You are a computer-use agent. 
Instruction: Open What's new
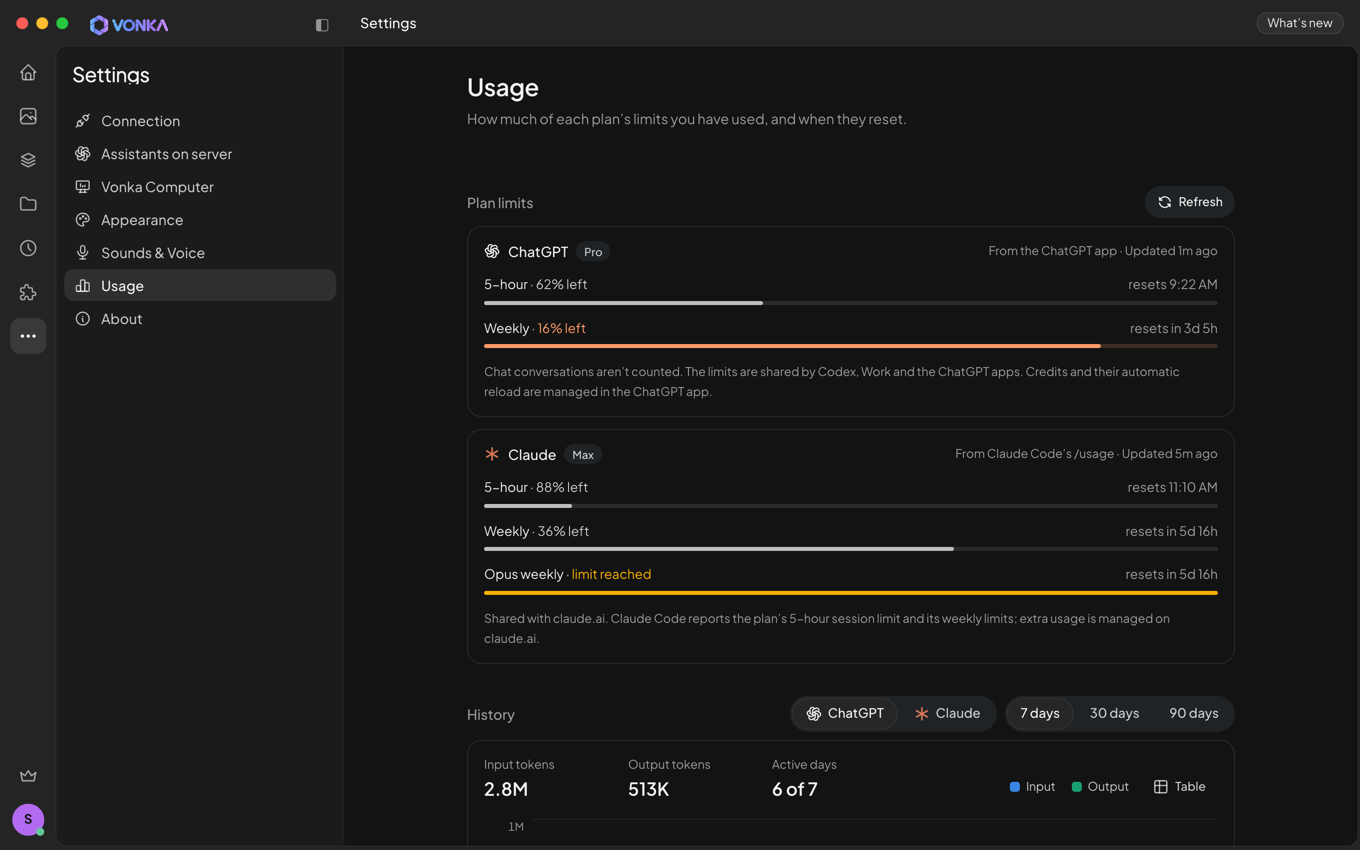point(1300,23)
